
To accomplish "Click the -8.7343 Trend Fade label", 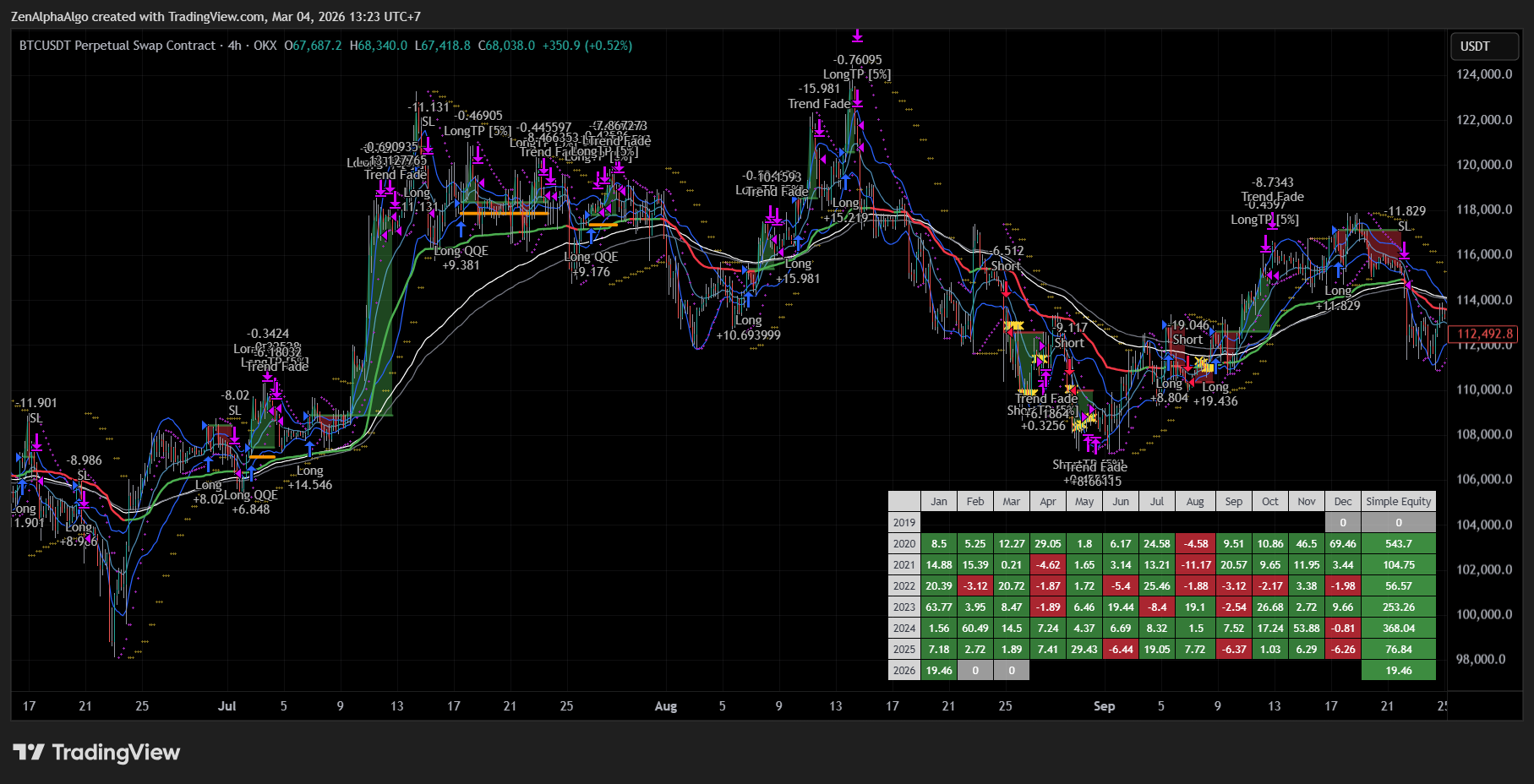I will [x=1273, y=189].
